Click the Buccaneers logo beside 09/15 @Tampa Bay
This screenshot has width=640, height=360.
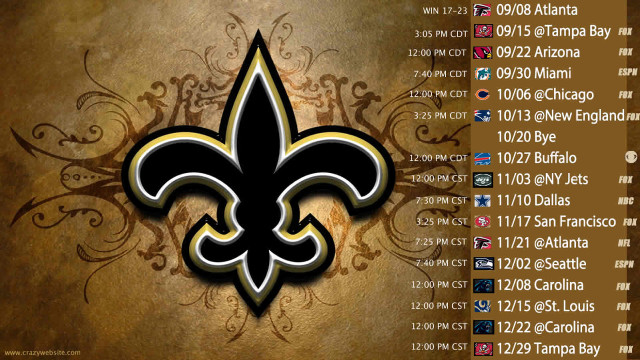click(x=482, y=31)
